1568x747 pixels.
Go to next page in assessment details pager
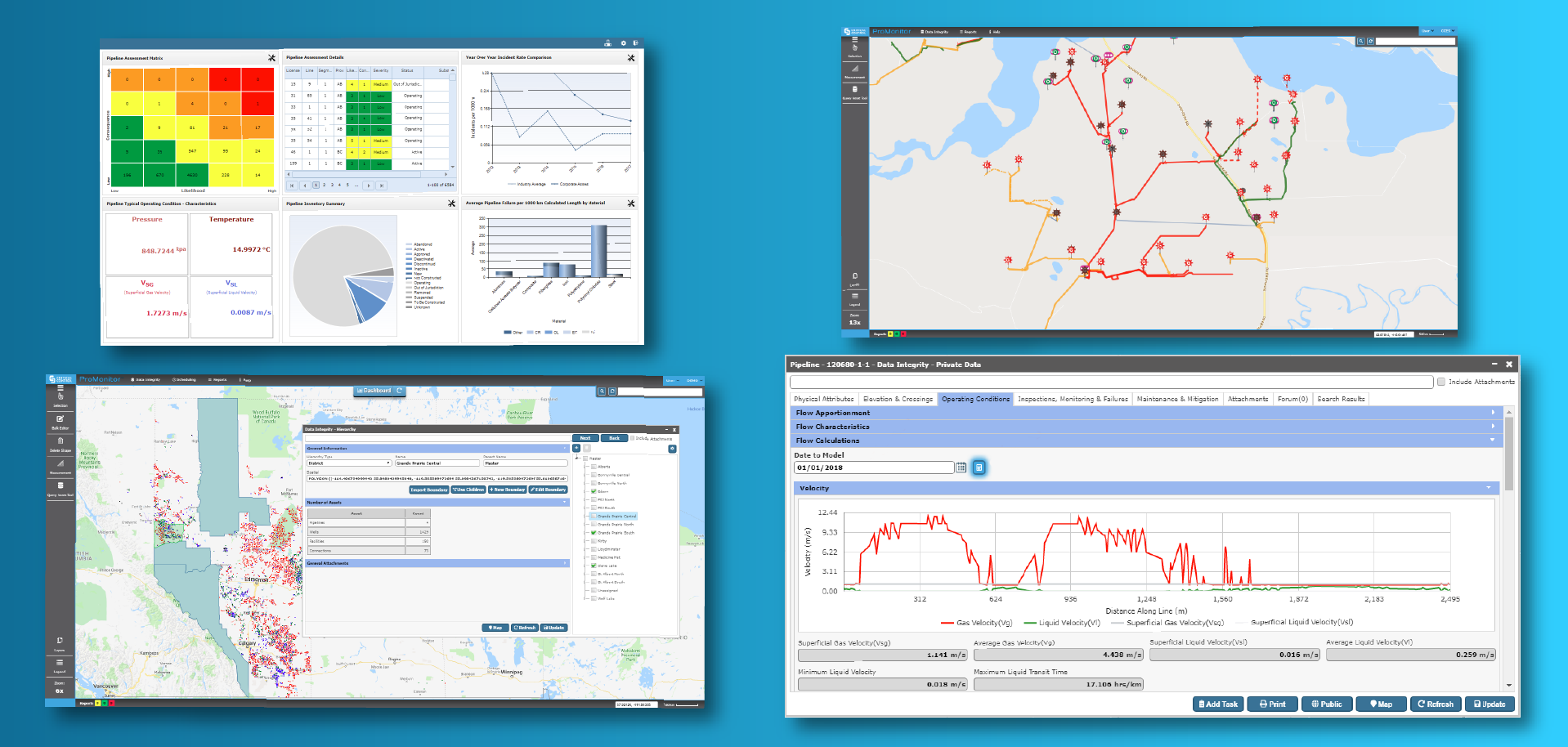[369, 186]
